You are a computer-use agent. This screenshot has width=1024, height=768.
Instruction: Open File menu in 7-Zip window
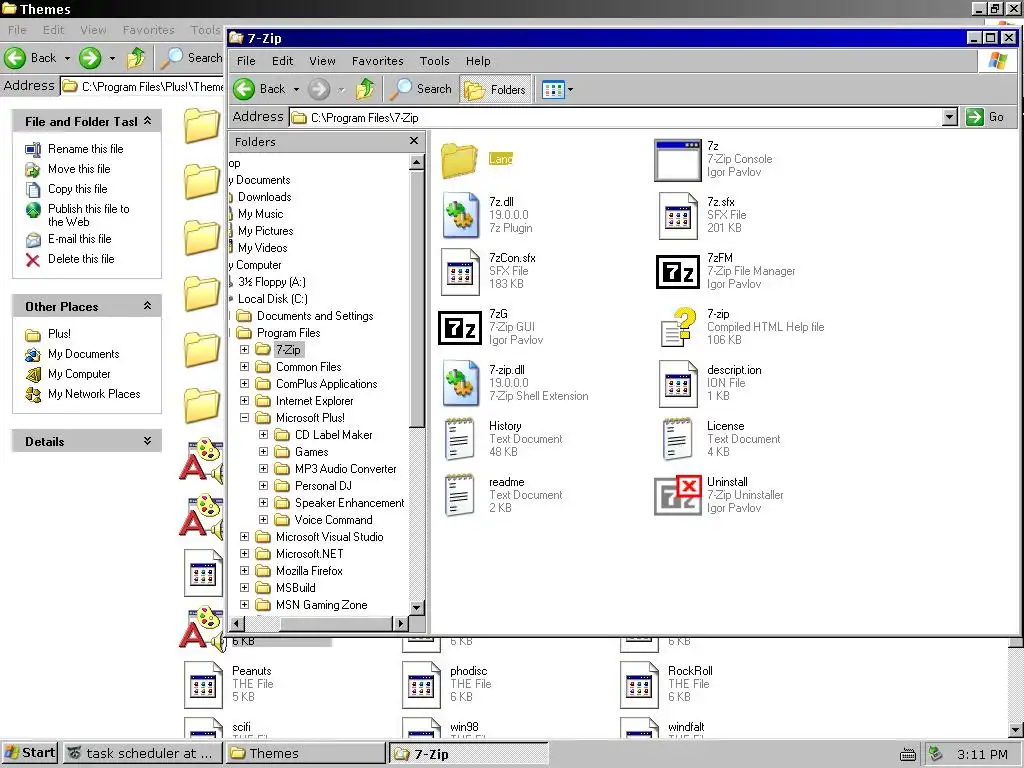click(x=246, y=61)
